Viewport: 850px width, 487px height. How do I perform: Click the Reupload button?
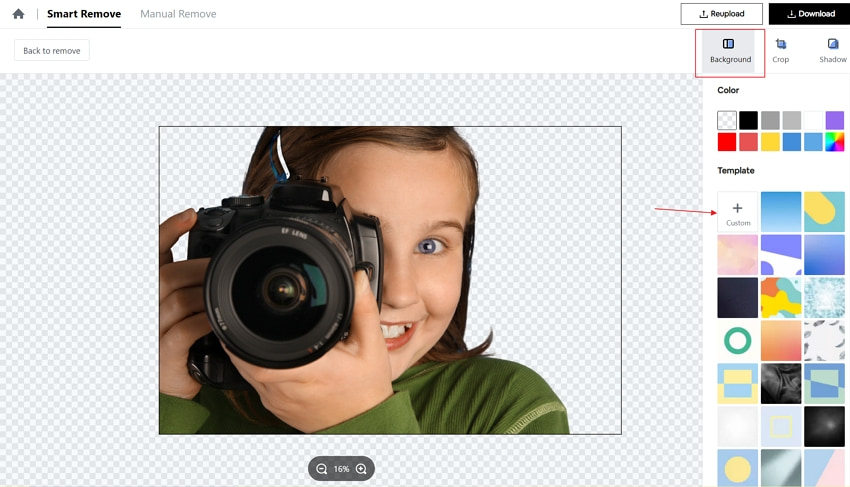pos(722,14)
